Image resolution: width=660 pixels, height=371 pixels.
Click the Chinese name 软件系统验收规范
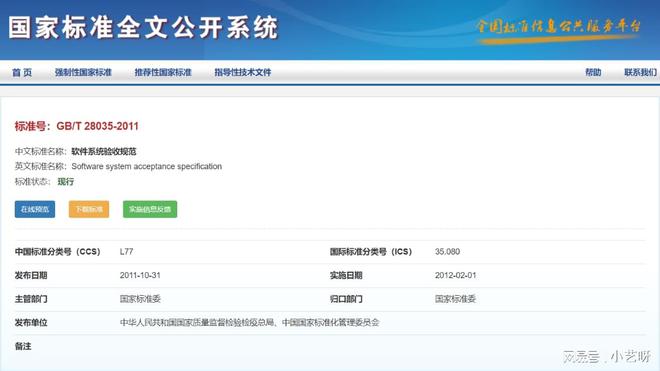104,151
